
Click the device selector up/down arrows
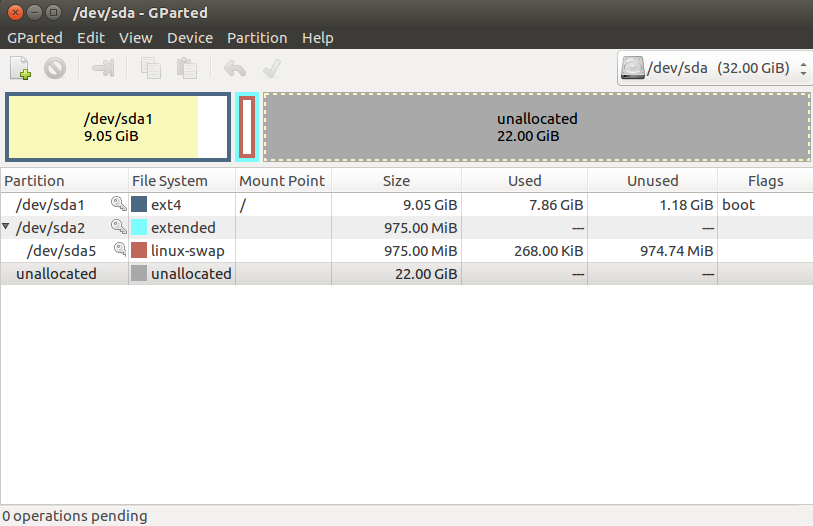(x=803, y=68)
